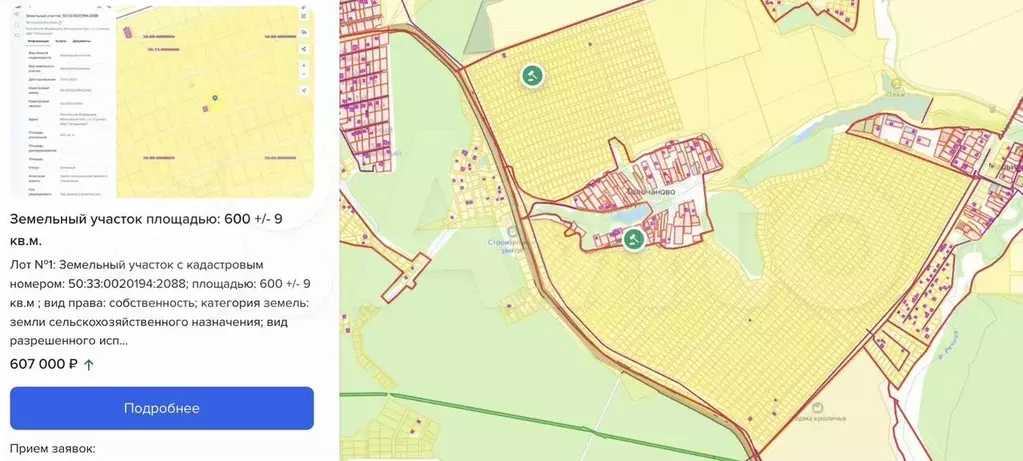Click the 'Яблочаново' village label
The image size is (1023, 461).
pos(650,192)
